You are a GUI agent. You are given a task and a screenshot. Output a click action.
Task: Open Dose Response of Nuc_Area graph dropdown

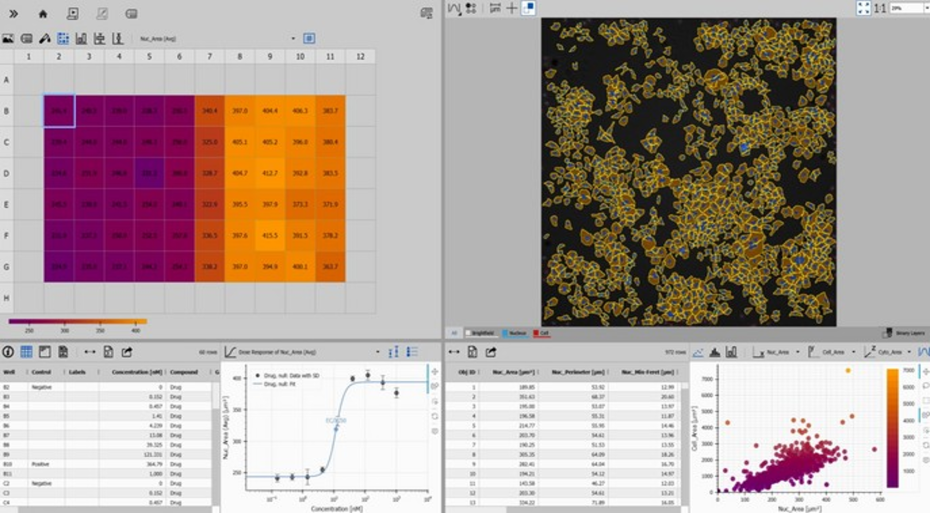(x=302, y=352)
